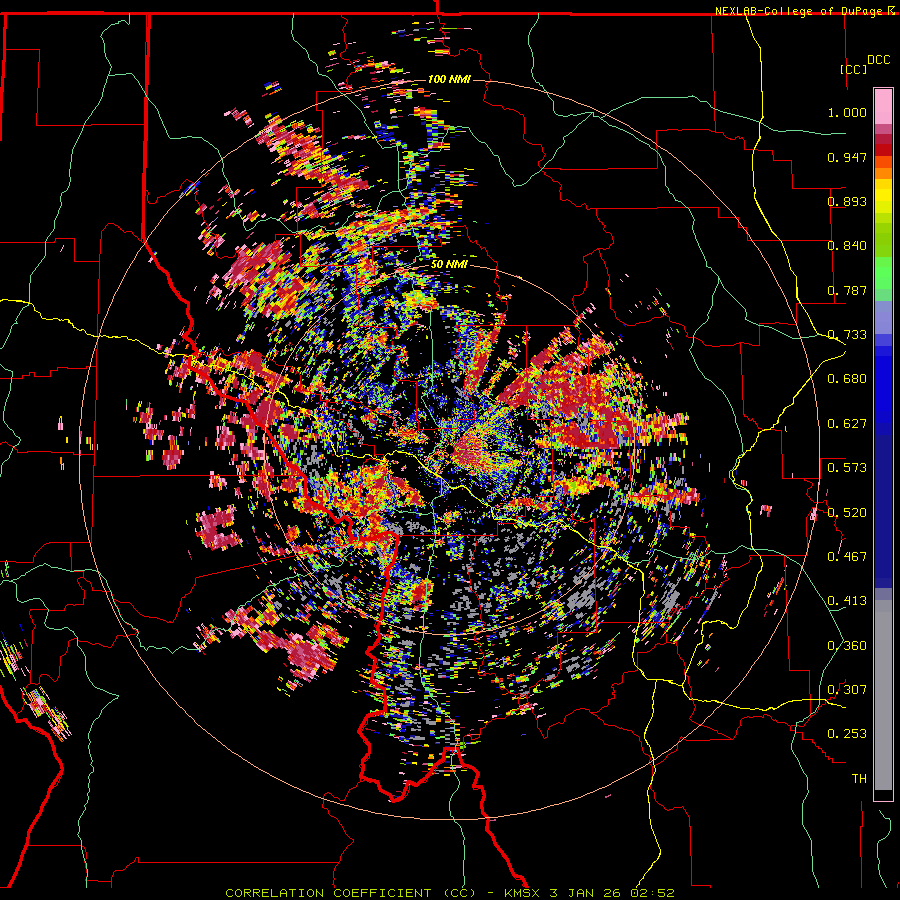Click the Correlation Coefficient KMSX caption

point(449,893)
